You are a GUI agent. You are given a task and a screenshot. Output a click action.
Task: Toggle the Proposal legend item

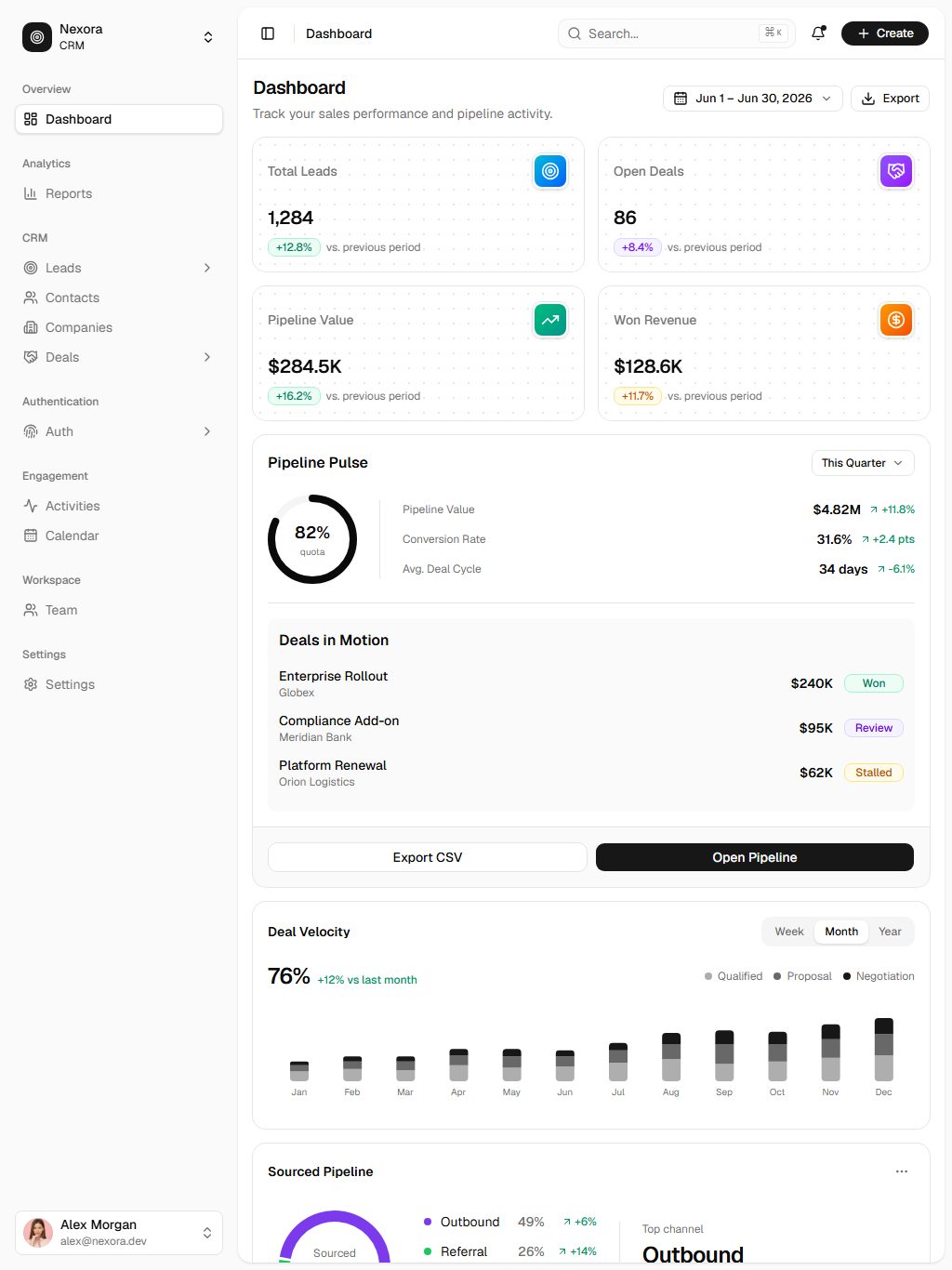click(x=802, y=976)
